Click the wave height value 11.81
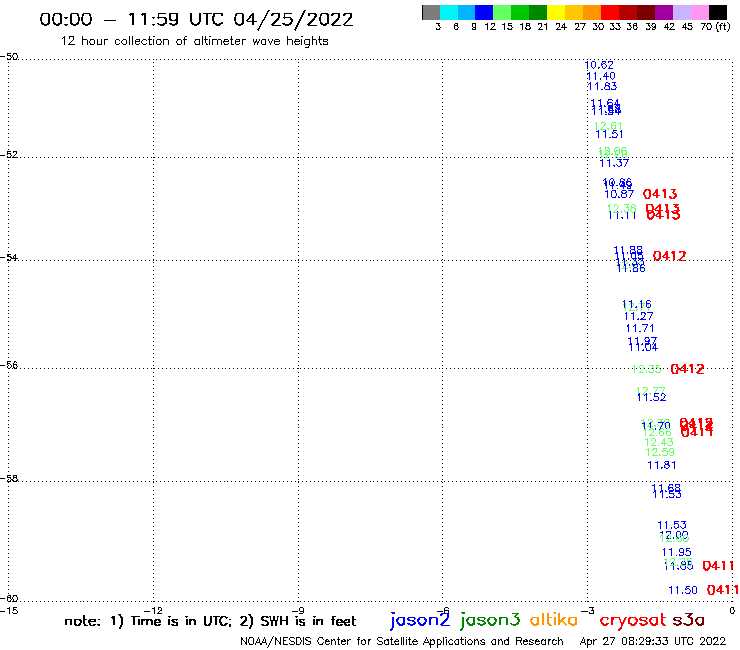Viewport: 740px width, 650px height. tap(662, 465)
